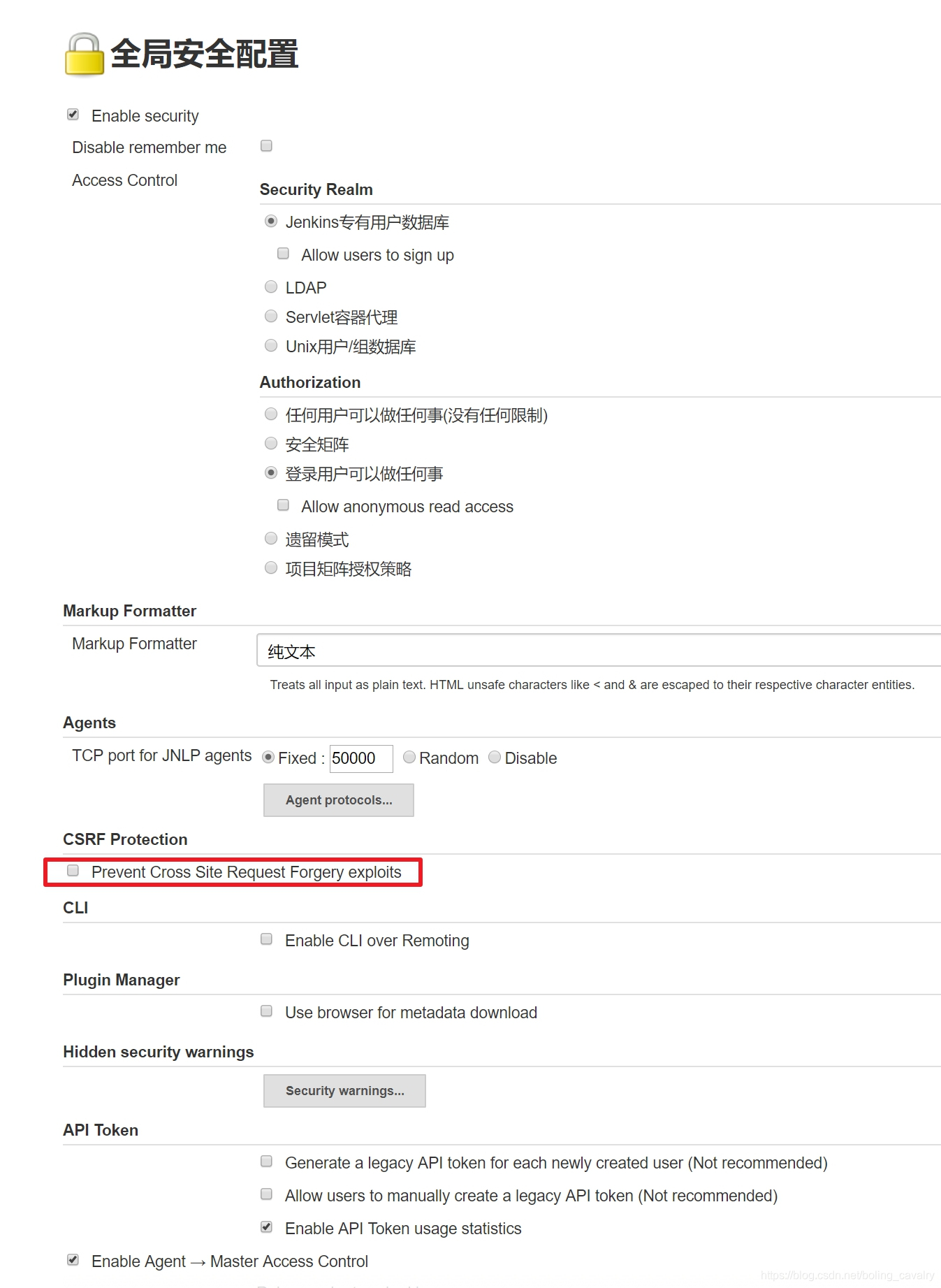Choose Servlet容器代理 option
The image size is (941, 1288).
pyautogui.click(x=271, y=317)
